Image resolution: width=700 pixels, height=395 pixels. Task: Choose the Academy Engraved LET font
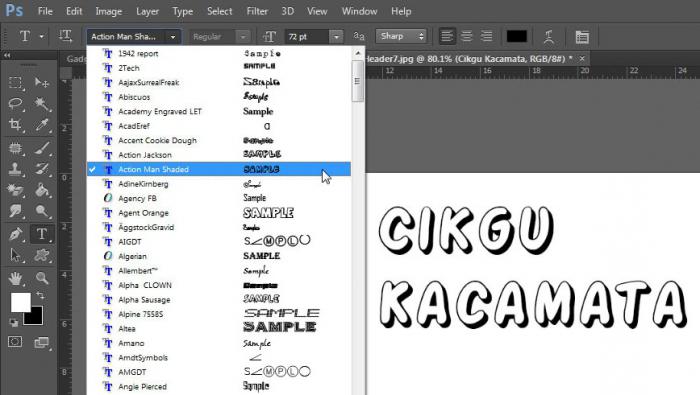point(219,112)
